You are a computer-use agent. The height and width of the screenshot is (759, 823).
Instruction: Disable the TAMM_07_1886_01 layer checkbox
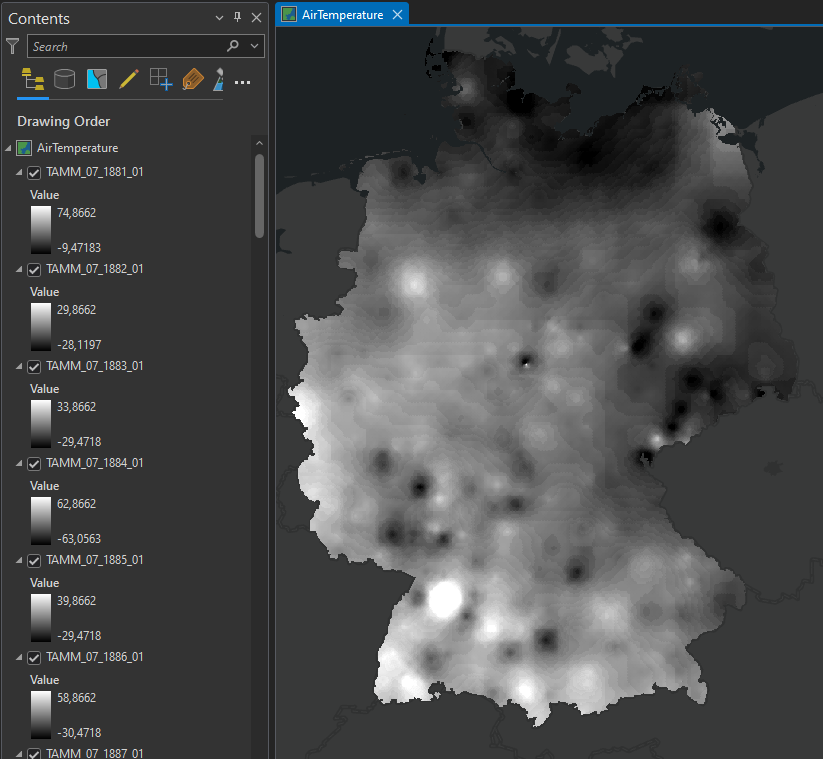pyautogui.click(x=33, y=657)
